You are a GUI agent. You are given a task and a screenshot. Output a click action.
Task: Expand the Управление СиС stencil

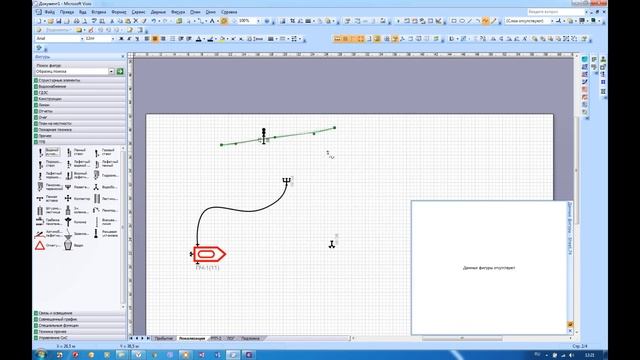tap(80, 338)
